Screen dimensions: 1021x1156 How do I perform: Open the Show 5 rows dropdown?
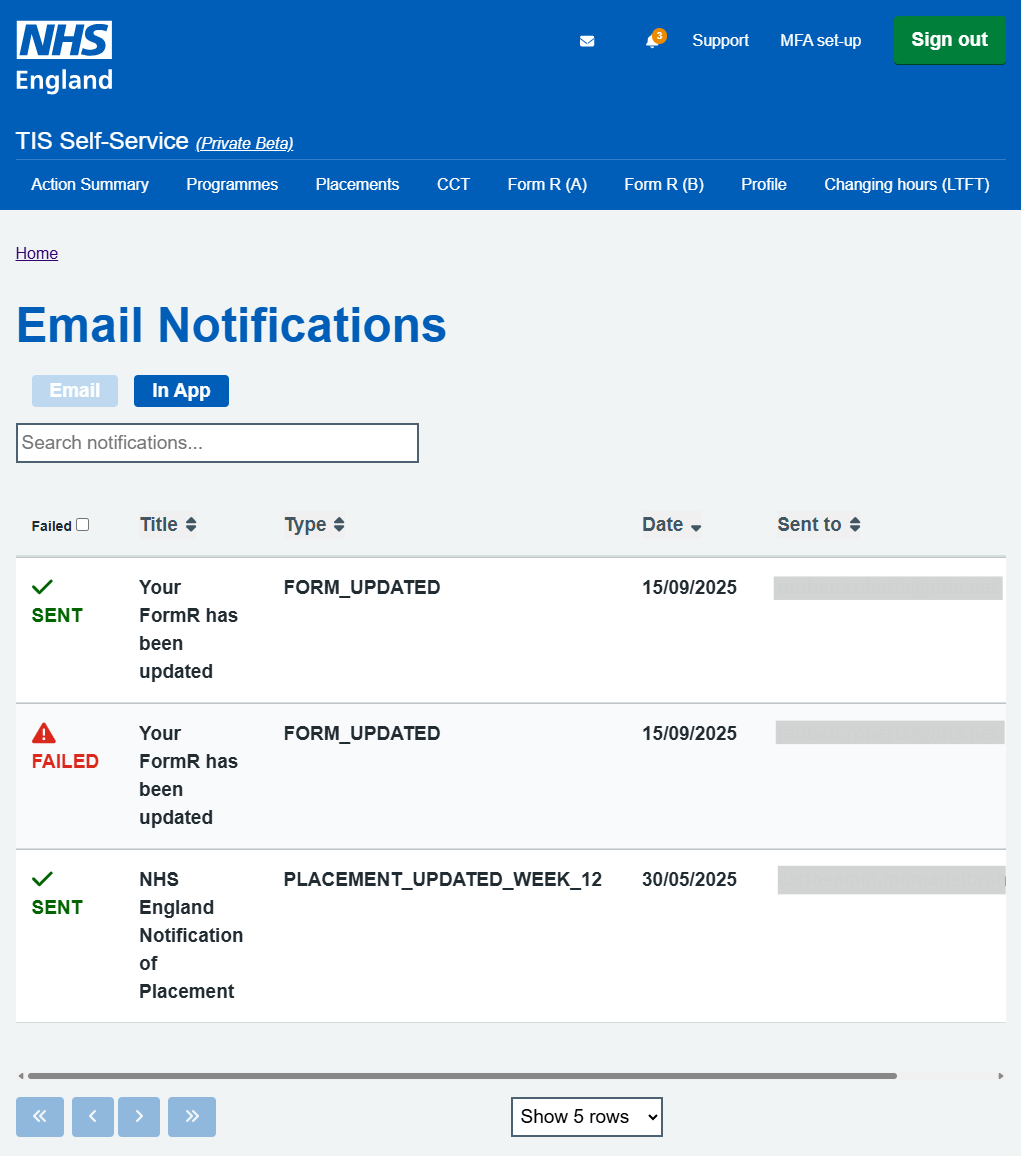click(586, 1117)
